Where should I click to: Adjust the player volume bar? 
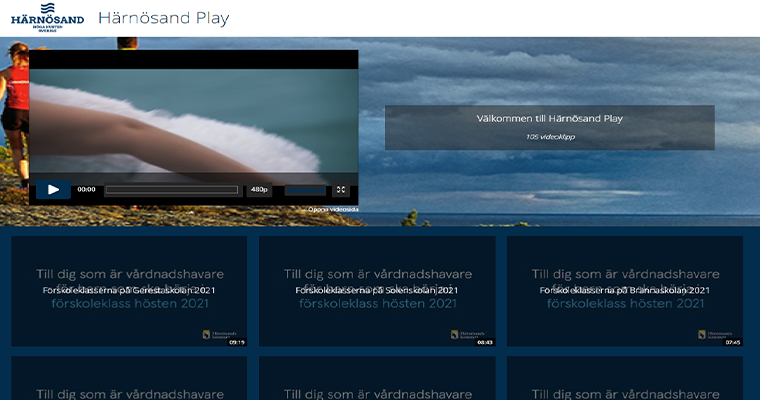coord(305,190)
